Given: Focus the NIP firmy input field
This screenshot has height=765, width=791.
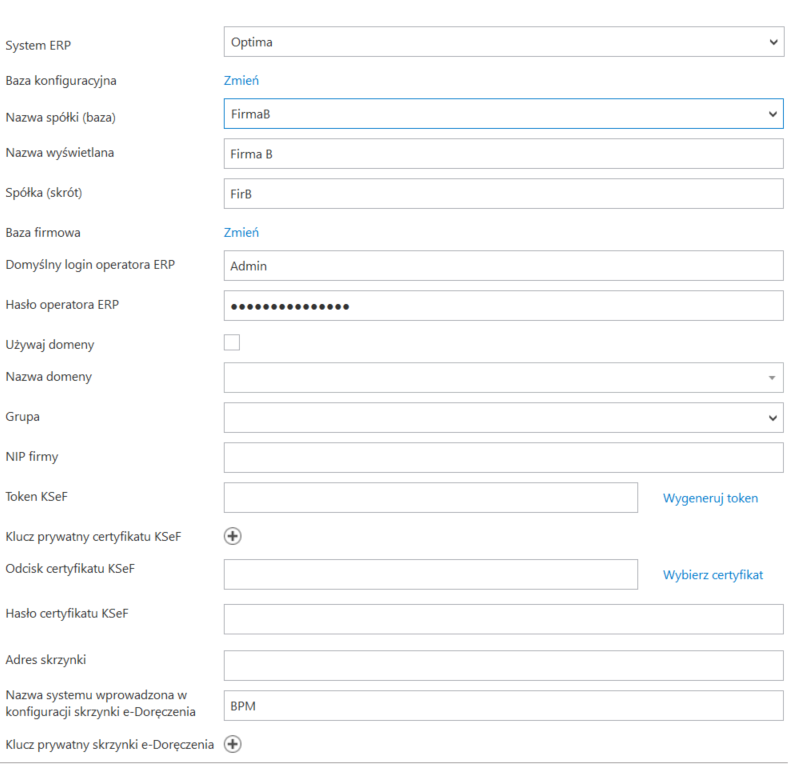Looking at the screenshot, I should pos(503,458).
